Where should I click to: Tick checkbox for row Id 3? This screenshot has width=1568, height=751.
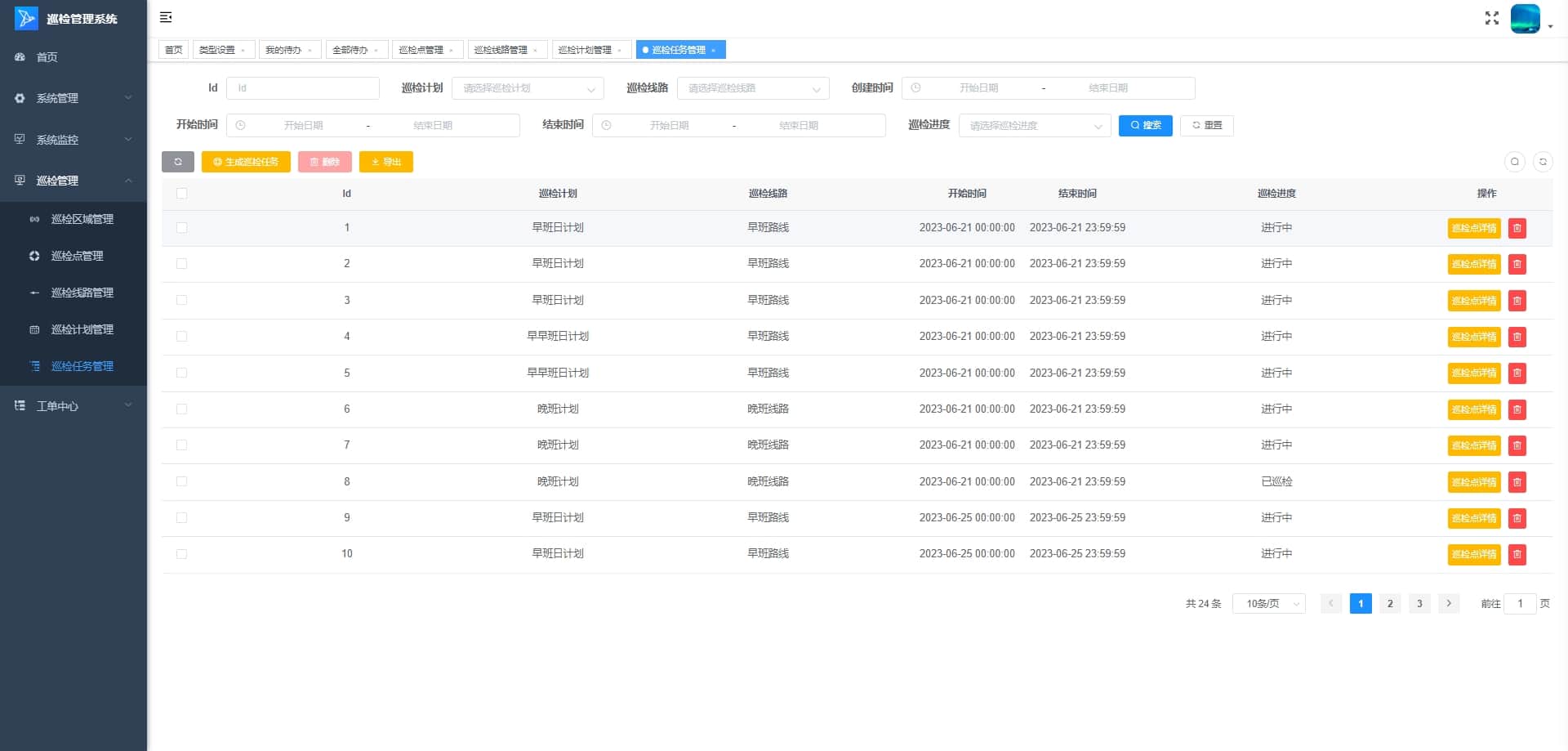(181, 301)
